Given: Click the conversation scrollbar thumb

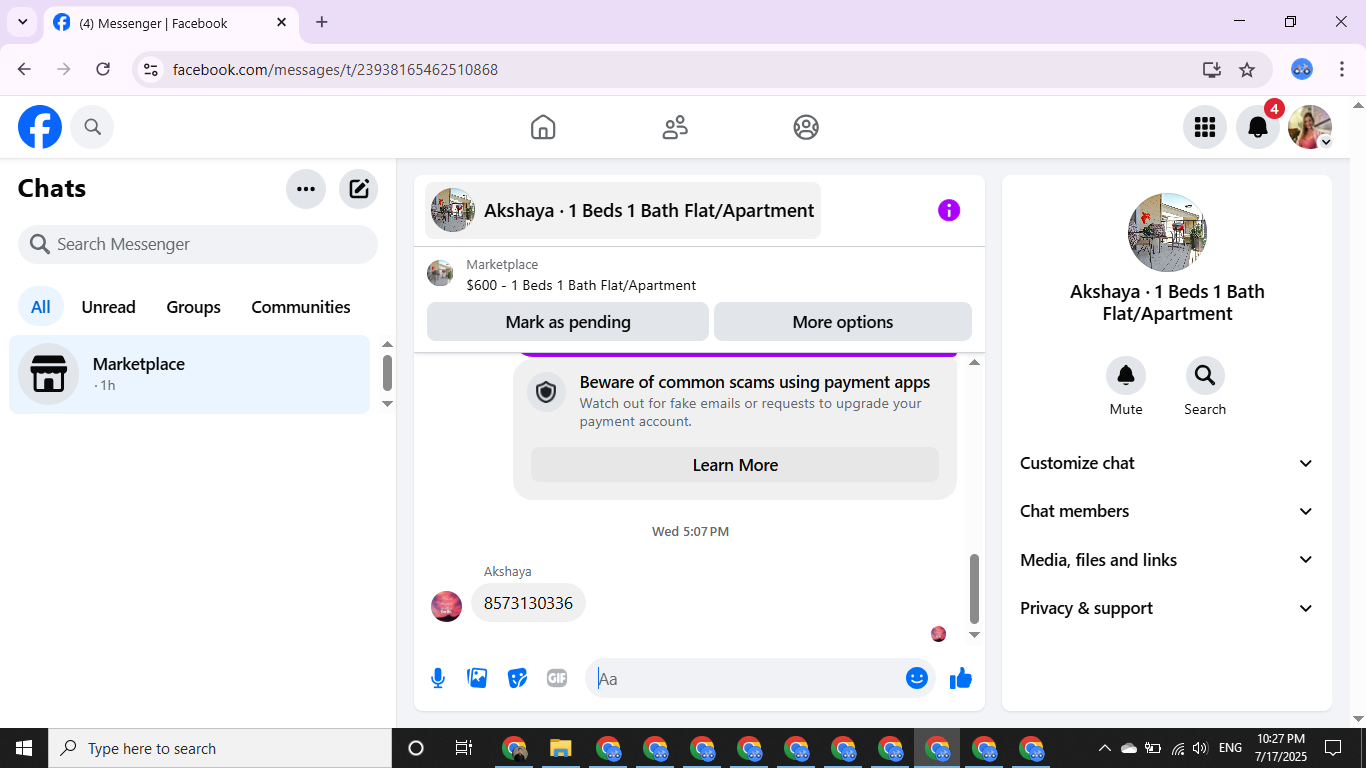Looking at the screenshot, I should [974, 589].
